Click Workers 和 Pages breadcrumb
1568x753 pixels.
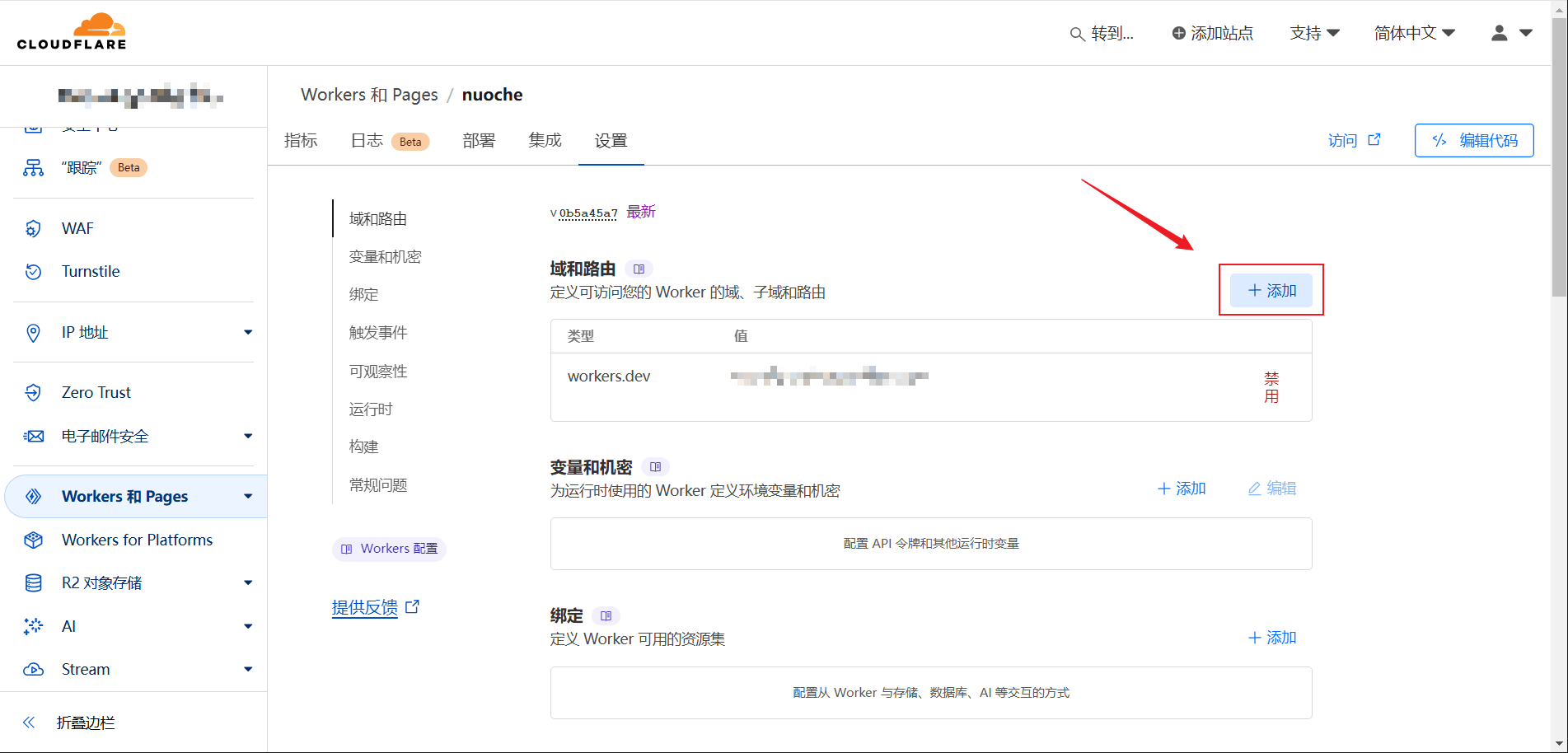pyautogui.click(x=369, y=95)
